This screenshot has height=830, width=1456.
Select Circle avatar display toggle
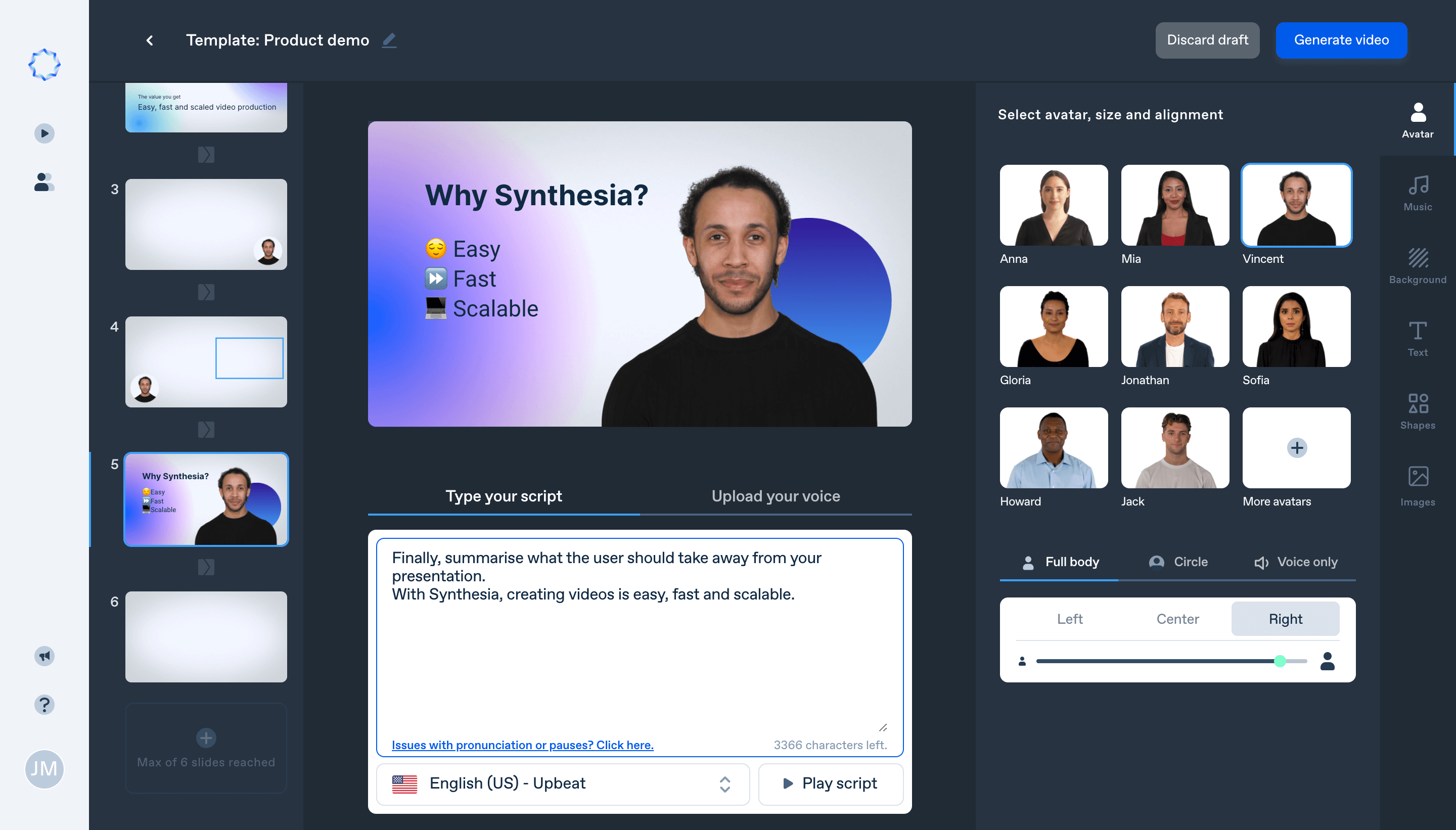[x=1178, y=561]
